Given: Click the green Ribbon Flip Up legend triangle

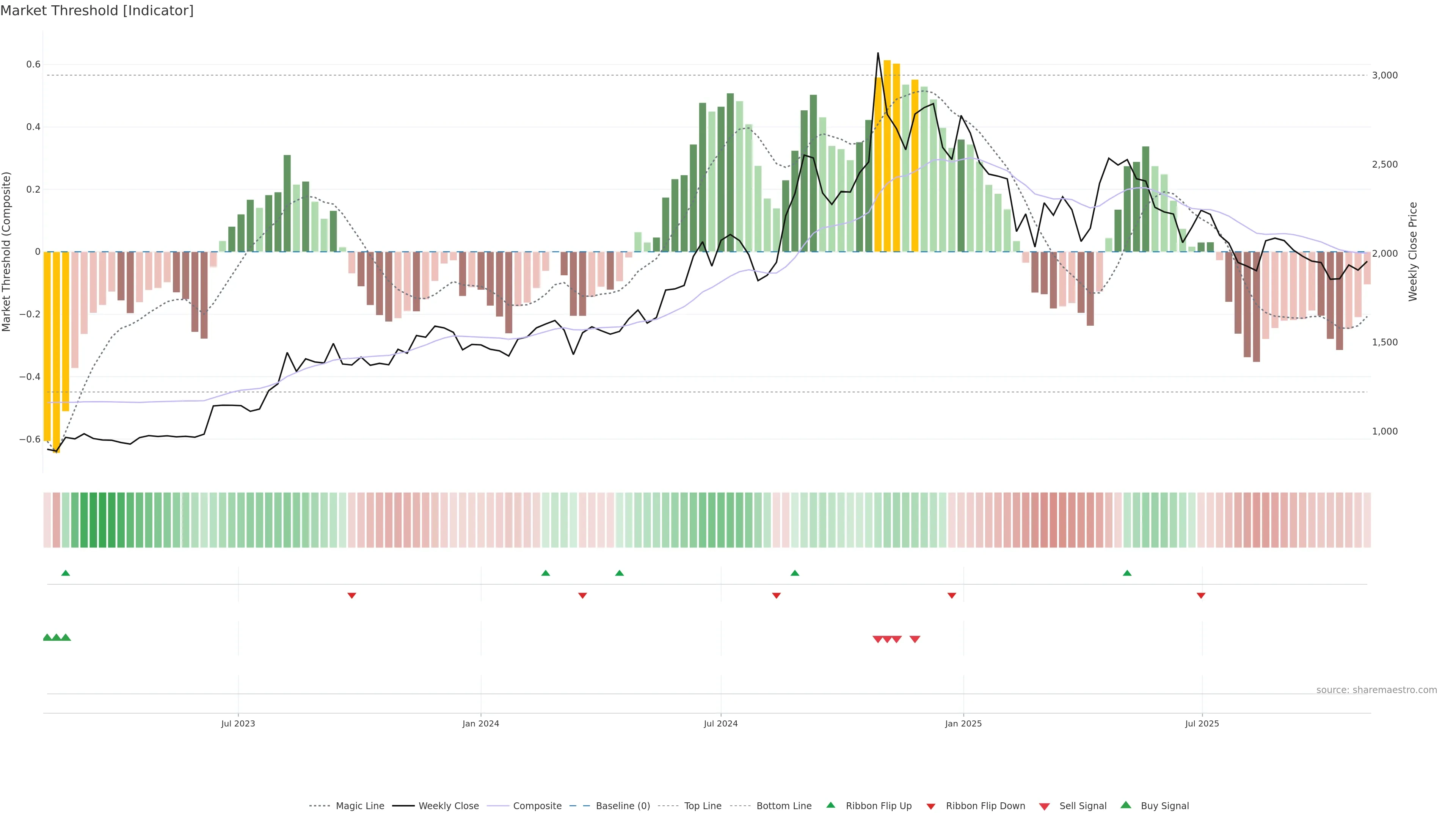Looking at the screenshot, I should 830,805.
